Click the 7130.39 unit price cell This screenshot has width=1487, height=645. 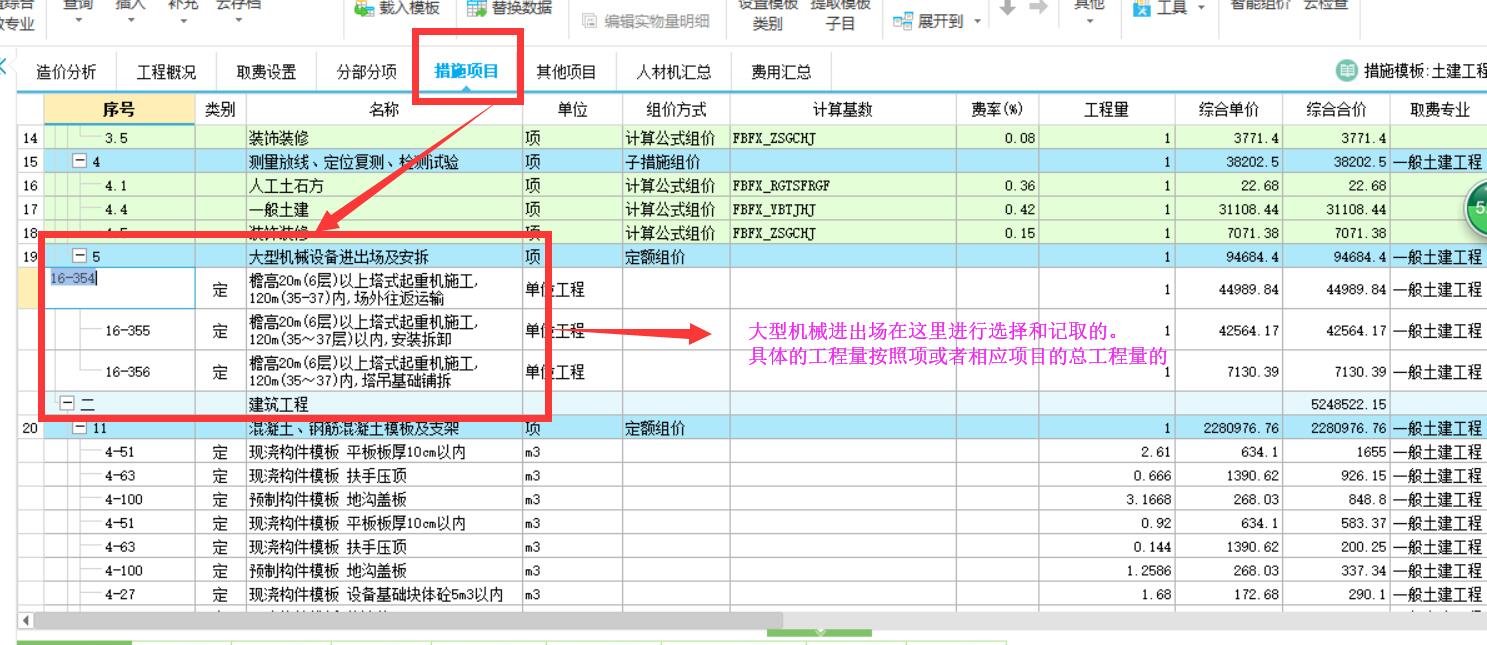(x=1229, y=372)
